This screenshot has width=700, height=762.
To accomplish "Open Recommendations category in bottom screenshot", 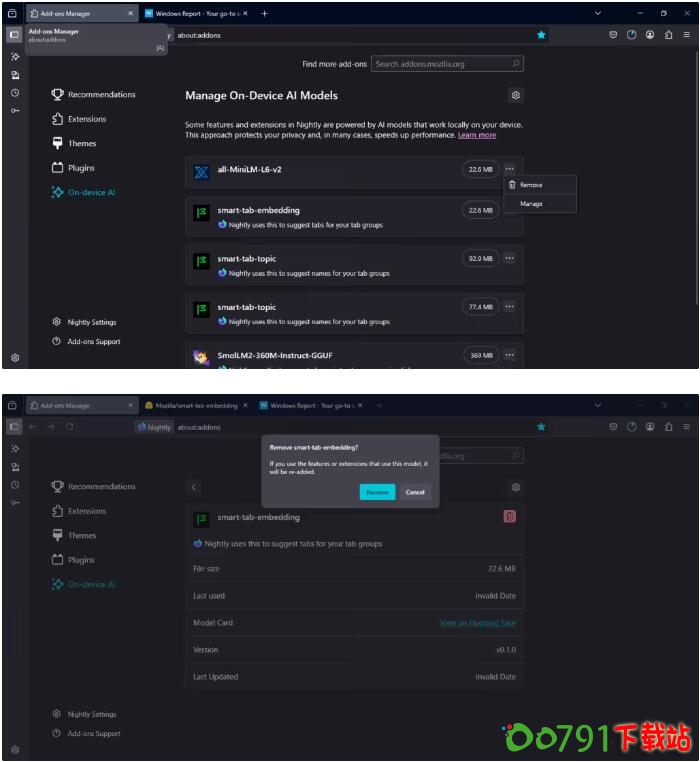I will click(x=93, y=486).
